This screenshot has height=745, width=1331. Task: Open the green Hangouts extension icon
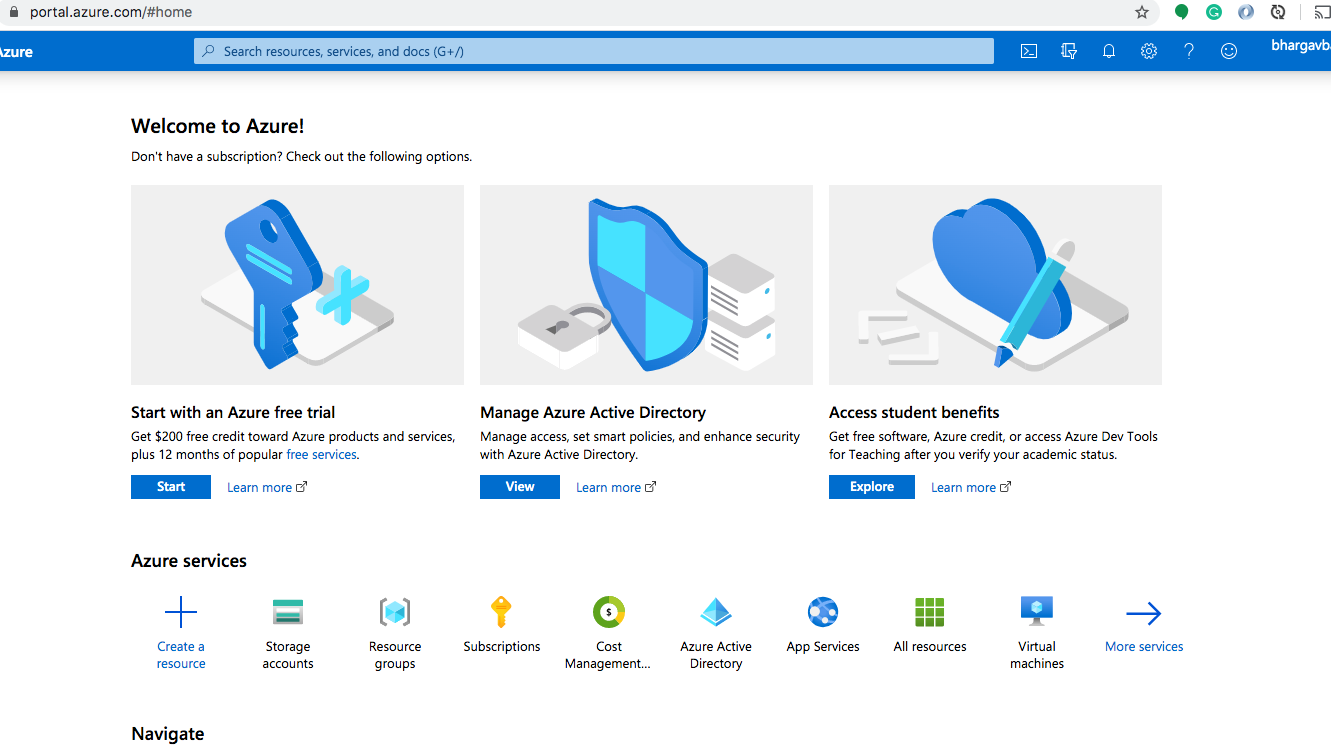pyautogui.click(x=1181, y=12)
